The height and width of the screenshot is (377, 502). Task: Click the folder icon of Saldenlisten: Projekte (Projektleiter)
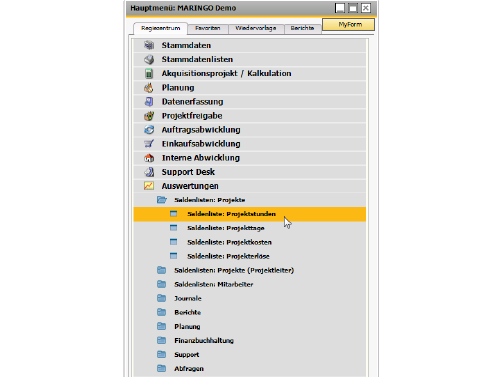coord(162,270)
